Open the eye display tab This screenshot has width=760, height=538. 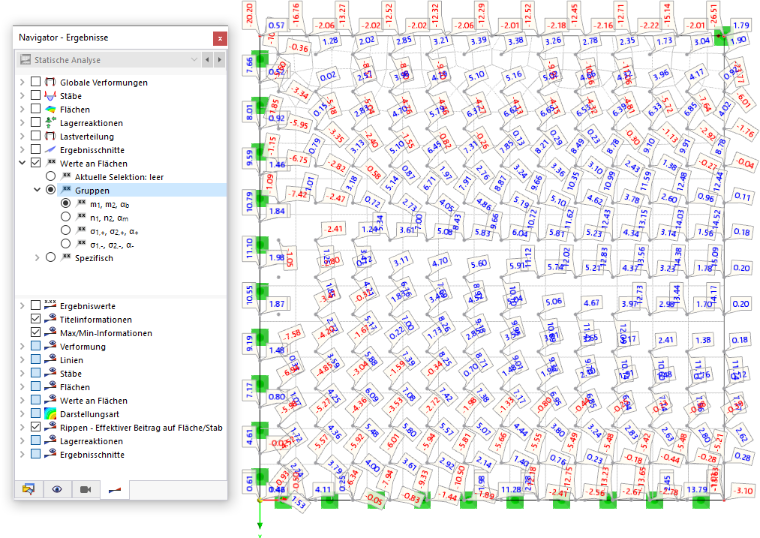click(57, 489)
